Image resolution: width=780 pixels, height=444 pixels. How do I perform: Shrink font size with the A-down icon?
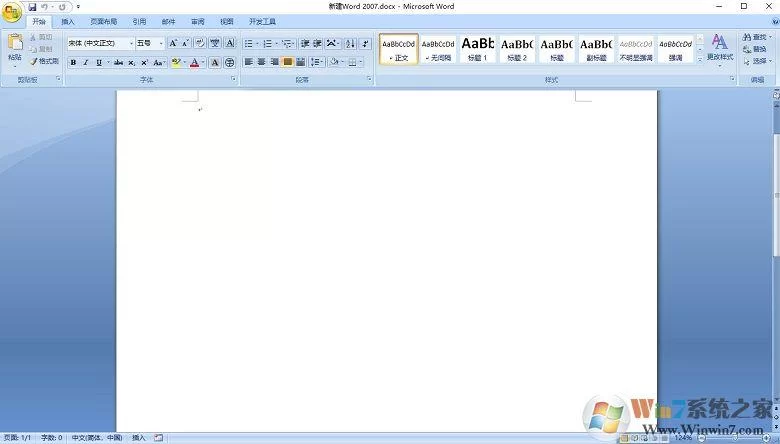coord(185,43)
